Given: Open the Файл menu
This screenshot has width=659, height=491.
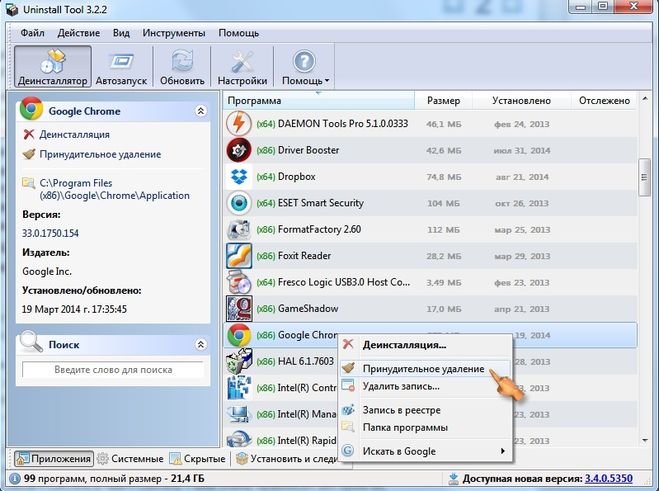Looking at the screenshot, I should [32, 33].
